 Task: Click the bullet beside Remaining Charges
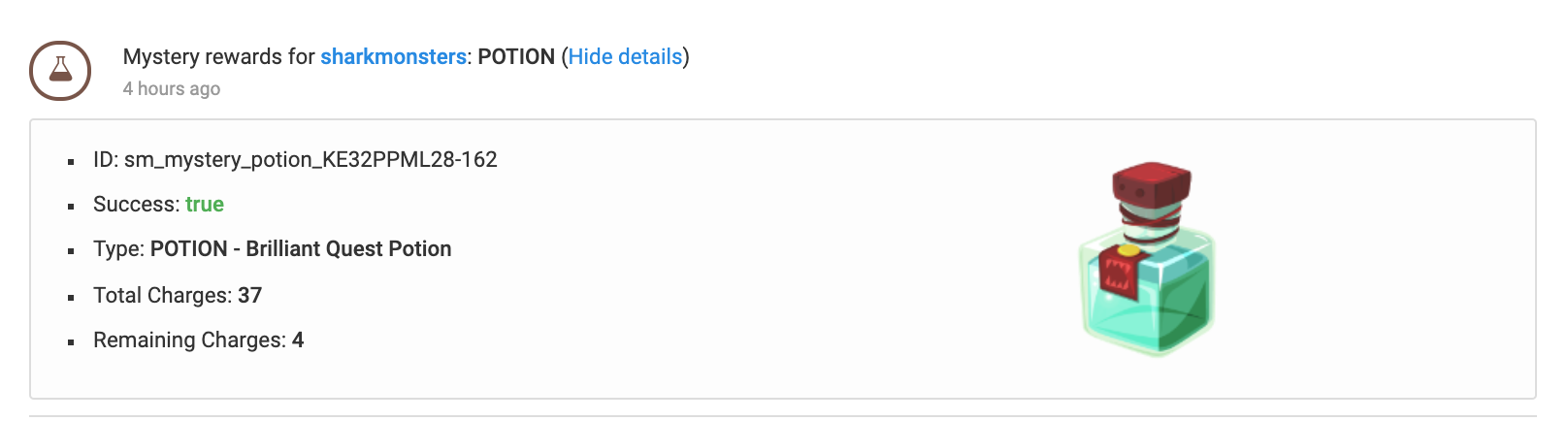click(71, 342)
